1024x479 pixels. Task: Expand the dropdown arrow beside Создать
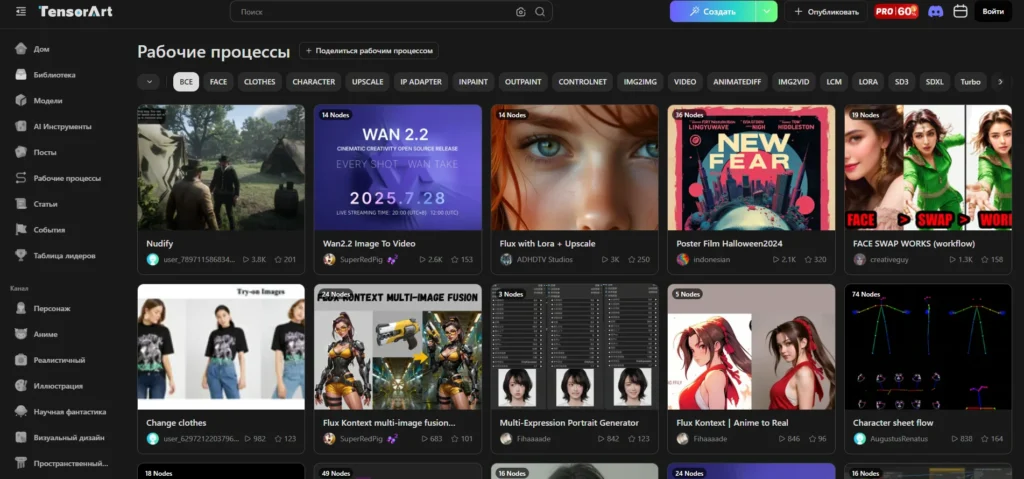767,11
